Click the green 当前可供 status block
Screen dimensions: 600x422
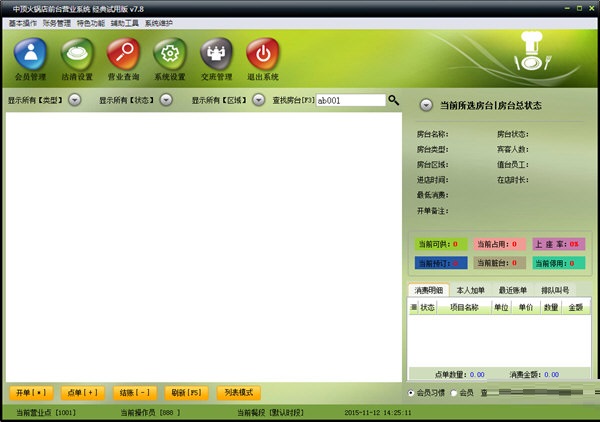[x=441, y=244]
